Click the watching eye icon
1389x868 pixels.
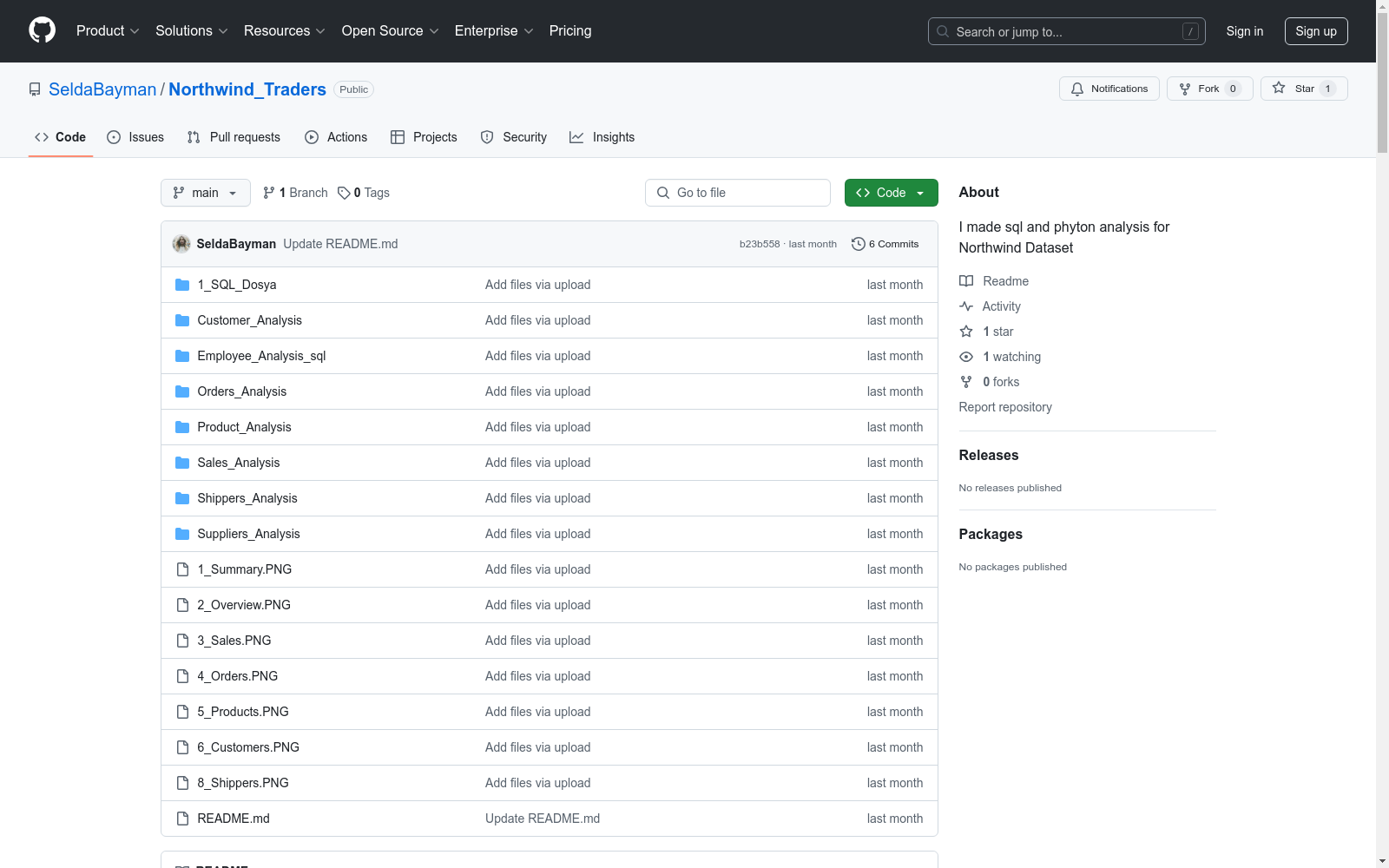tap(966, 357)
